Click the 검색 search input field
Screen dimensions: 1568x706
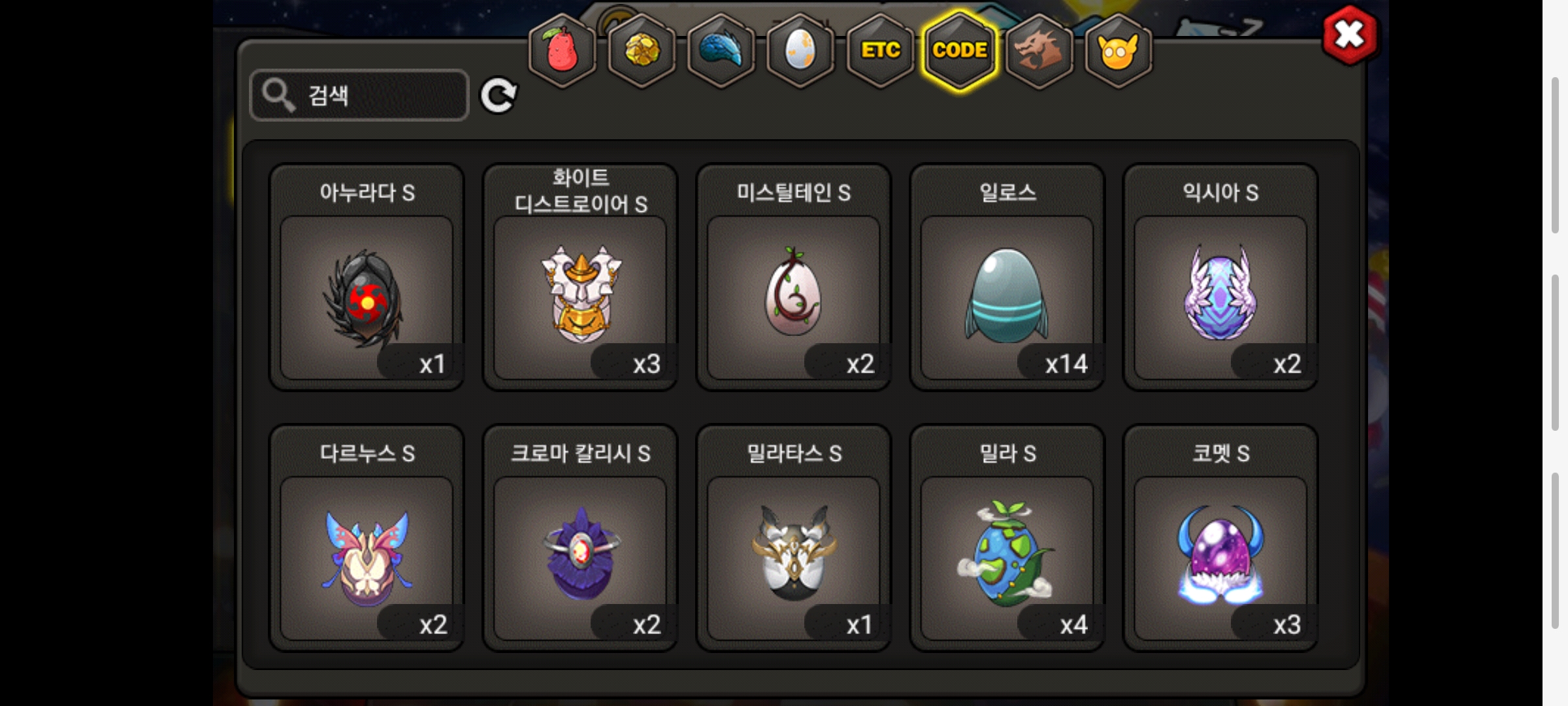pos(359,95)
